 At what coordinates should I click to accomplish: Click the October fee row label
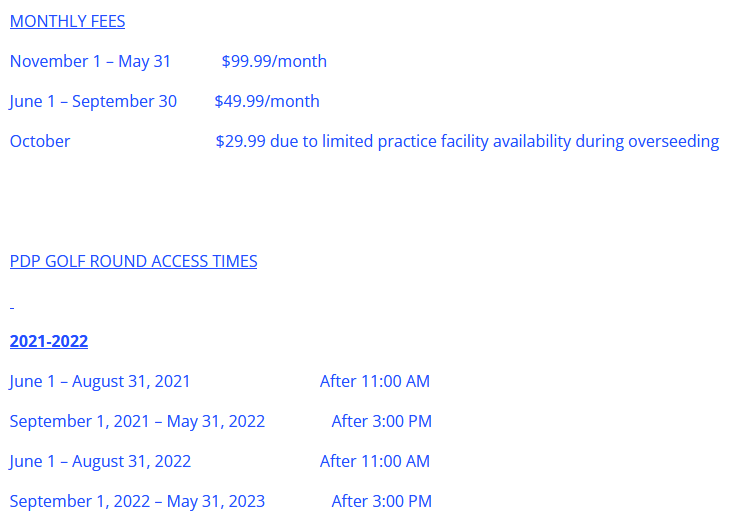tap(40, 141)
